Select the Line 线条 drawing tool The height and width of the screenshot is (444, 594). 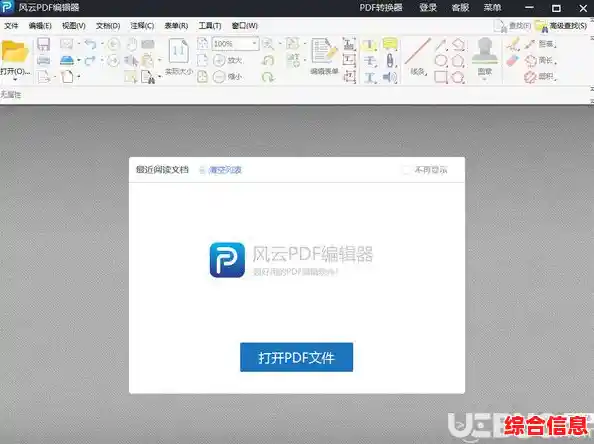click(418, 56)
